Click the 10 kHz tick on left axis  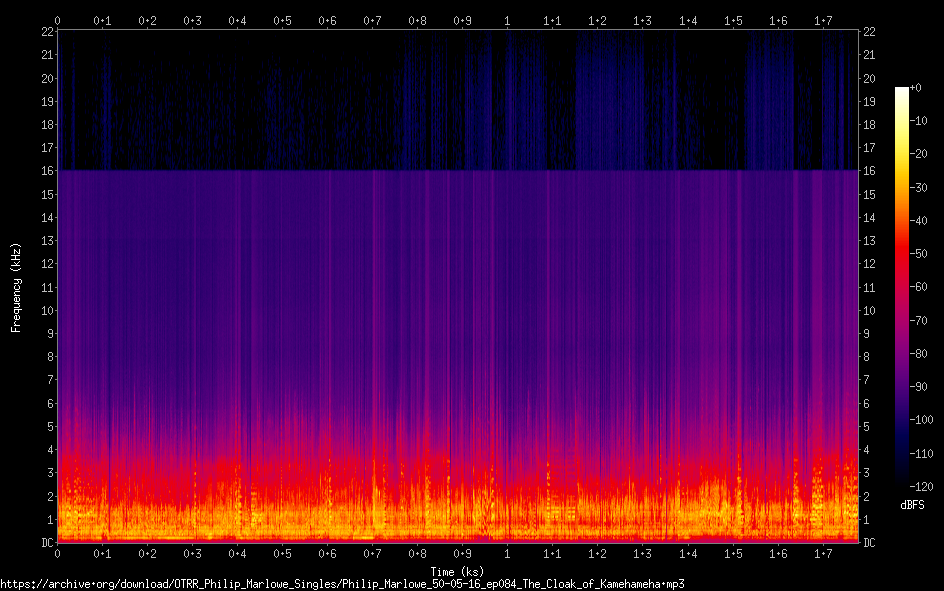(x=45, y=311)
